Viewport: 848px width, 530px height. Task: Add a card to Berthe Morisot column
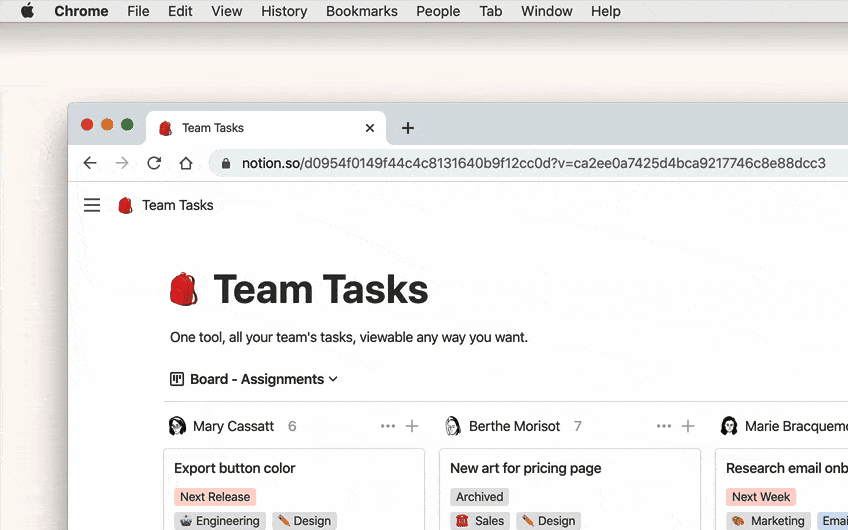(x=688, y=426)
